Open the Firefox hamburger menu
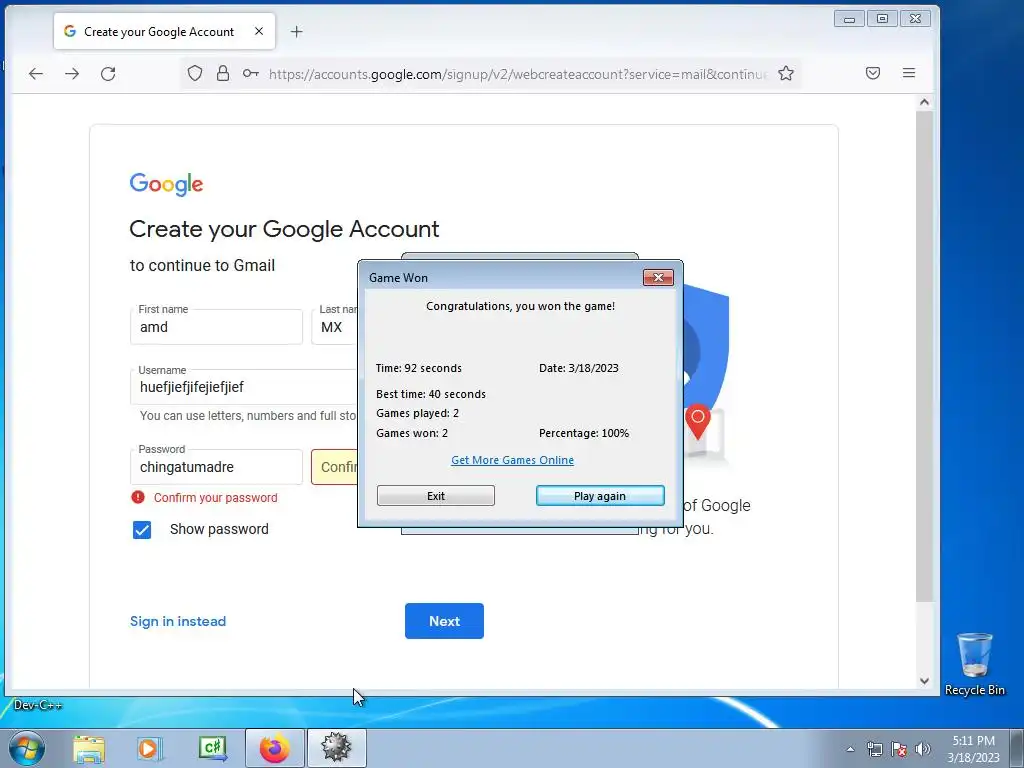This screenshot has height=768, width=1024. point(908,73)
